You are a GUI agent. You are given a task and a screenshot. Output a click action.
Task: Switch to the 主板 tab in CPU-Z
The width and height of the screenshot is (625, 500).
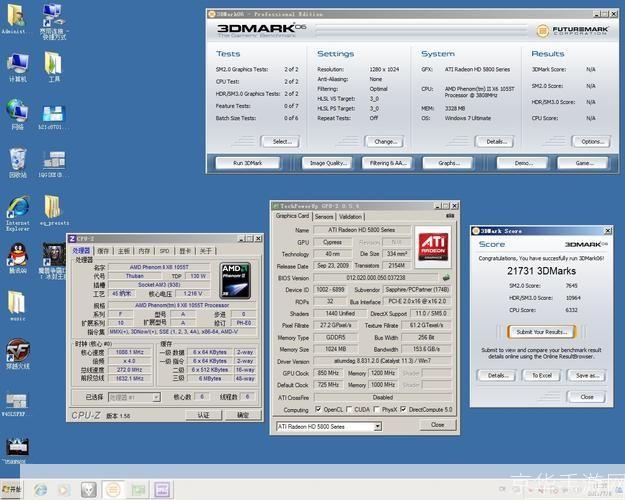coord(124,251)
